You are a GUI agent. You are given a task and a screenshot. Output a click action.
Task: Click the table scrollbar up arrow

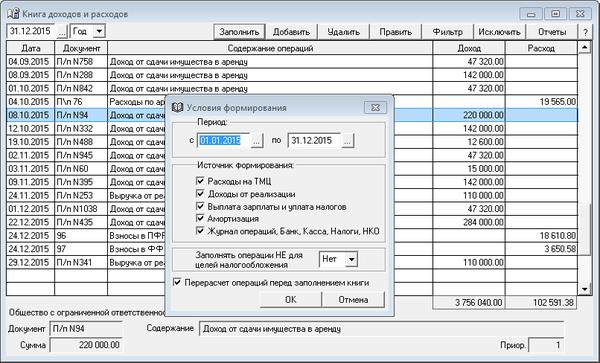pyautogui.click(x=585, y=47)
